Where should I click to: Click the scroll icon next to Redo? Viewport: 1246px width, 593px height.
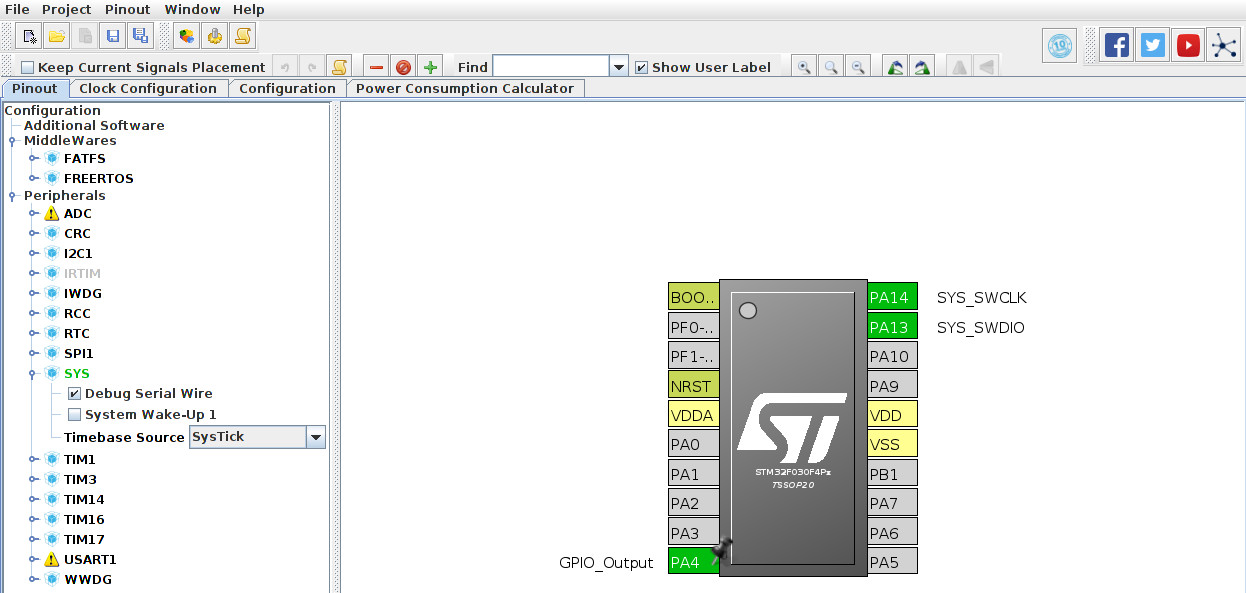(x=339, y=68)
